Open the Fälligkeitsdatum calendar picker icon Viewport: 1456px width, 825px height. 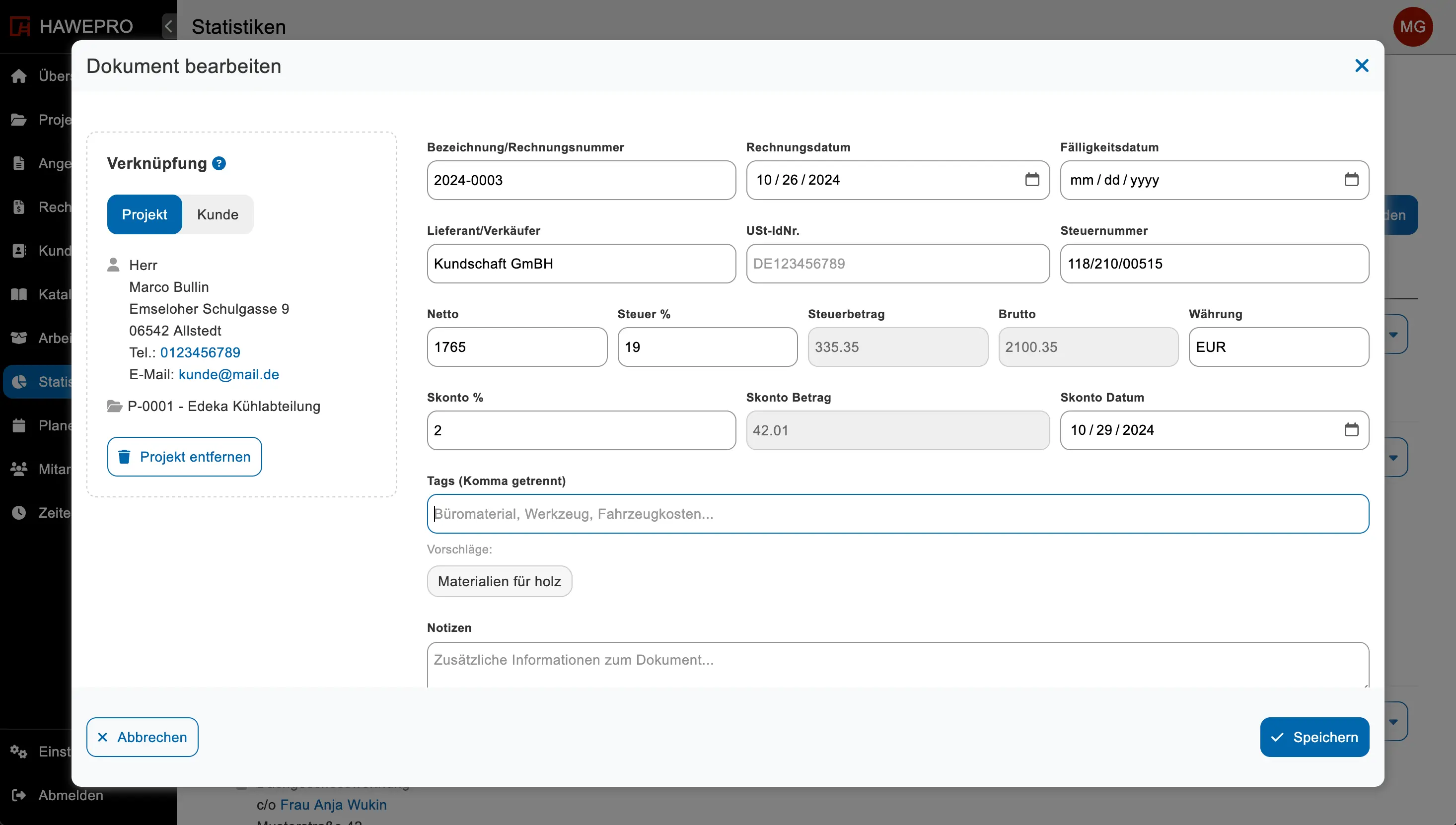1351,180
